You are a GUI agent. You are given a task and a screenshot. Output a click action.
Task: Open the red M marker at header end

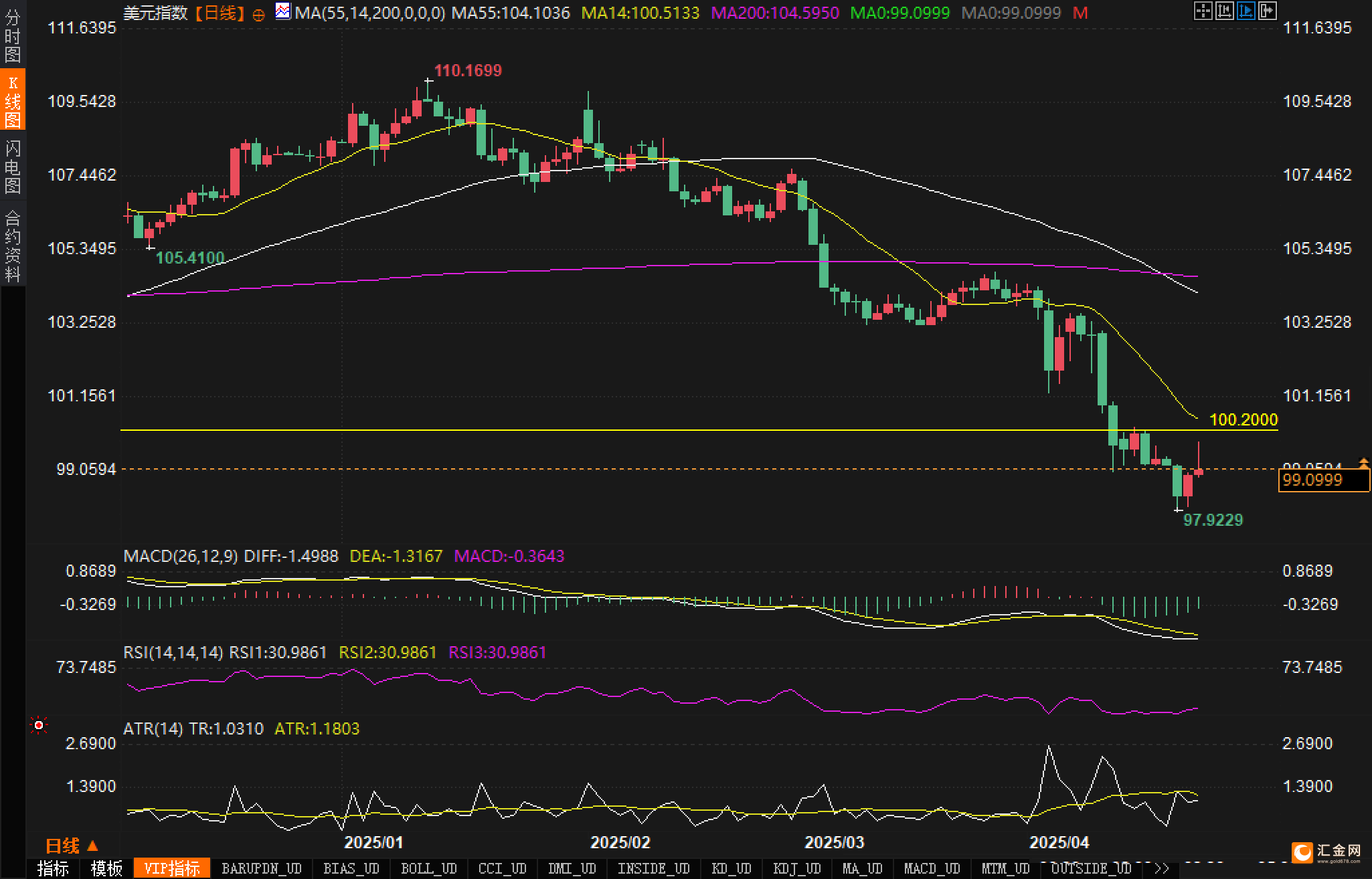[1080, 13]
